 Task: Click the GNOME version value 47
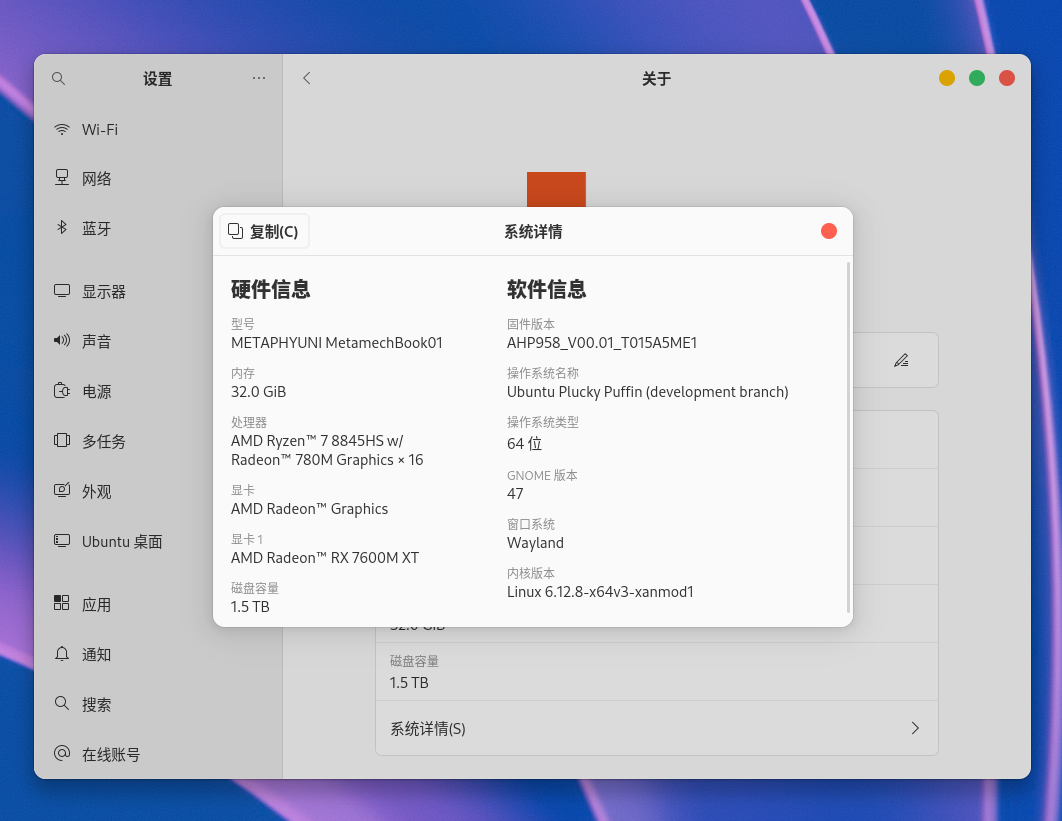tap(515, 494)
